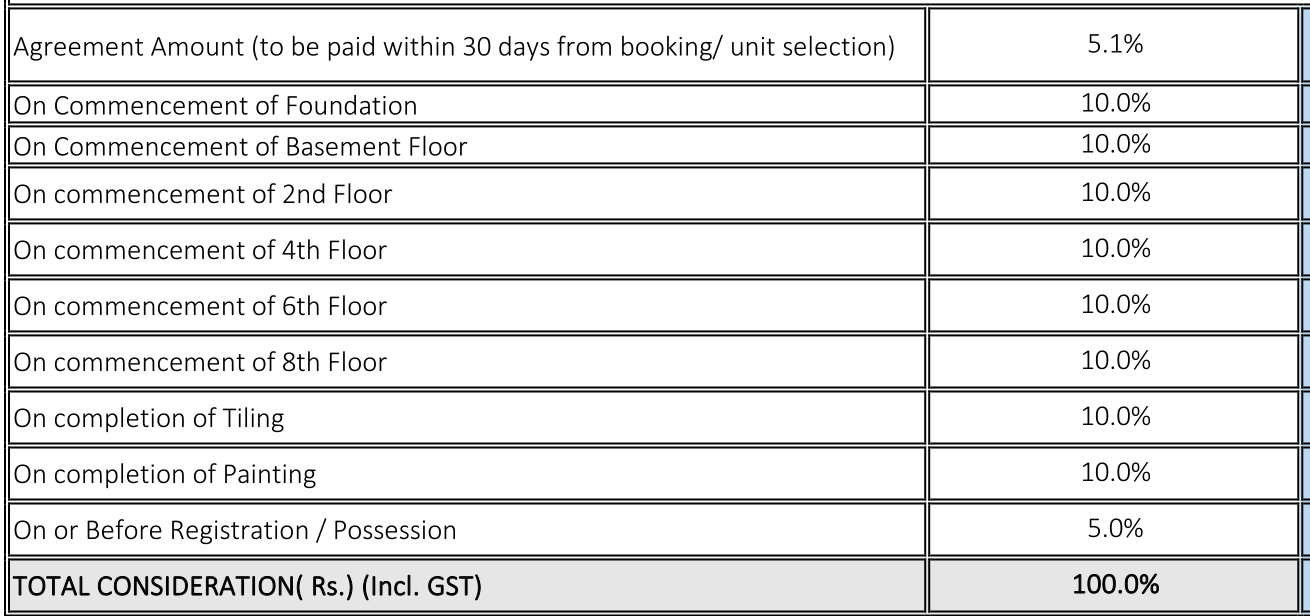This screenshot has width=1310, height=616.
Task: Click On Commencement of Foundation cell
Action: (x=215, y=105)
